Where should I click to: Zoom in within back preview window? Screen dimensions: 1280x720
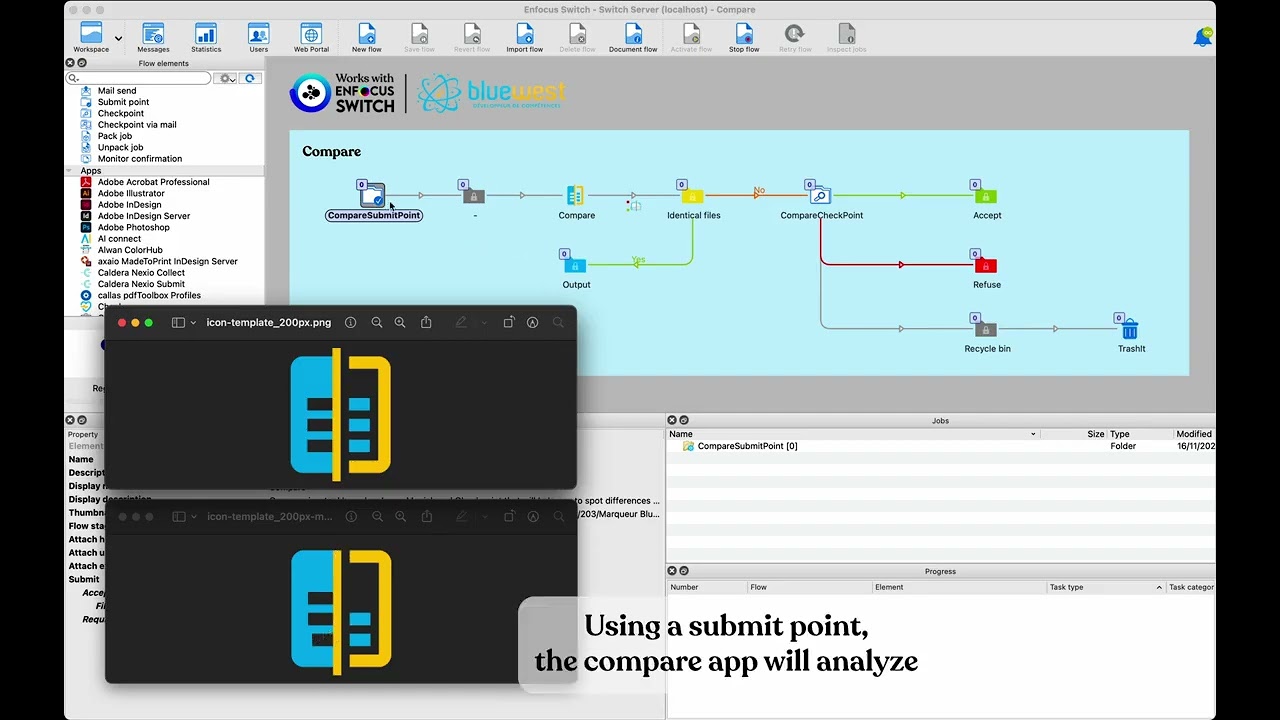[x=400, y=517]
